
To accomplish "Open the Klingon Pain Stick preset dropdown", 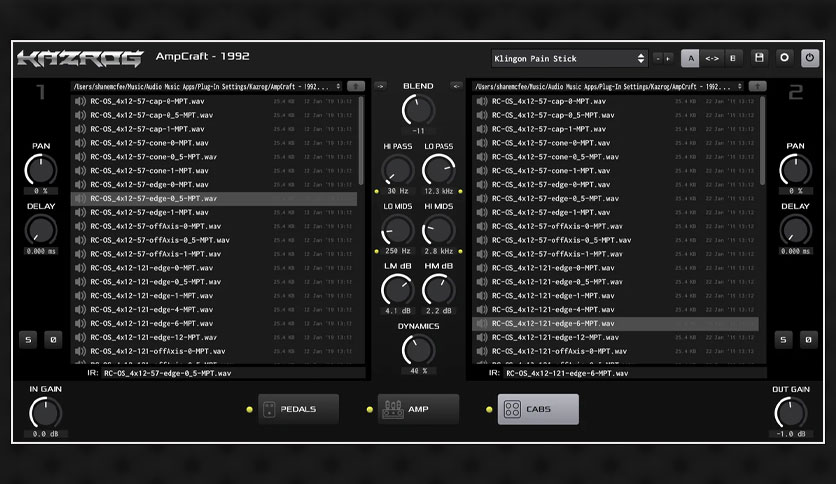I will pos(569,59).
